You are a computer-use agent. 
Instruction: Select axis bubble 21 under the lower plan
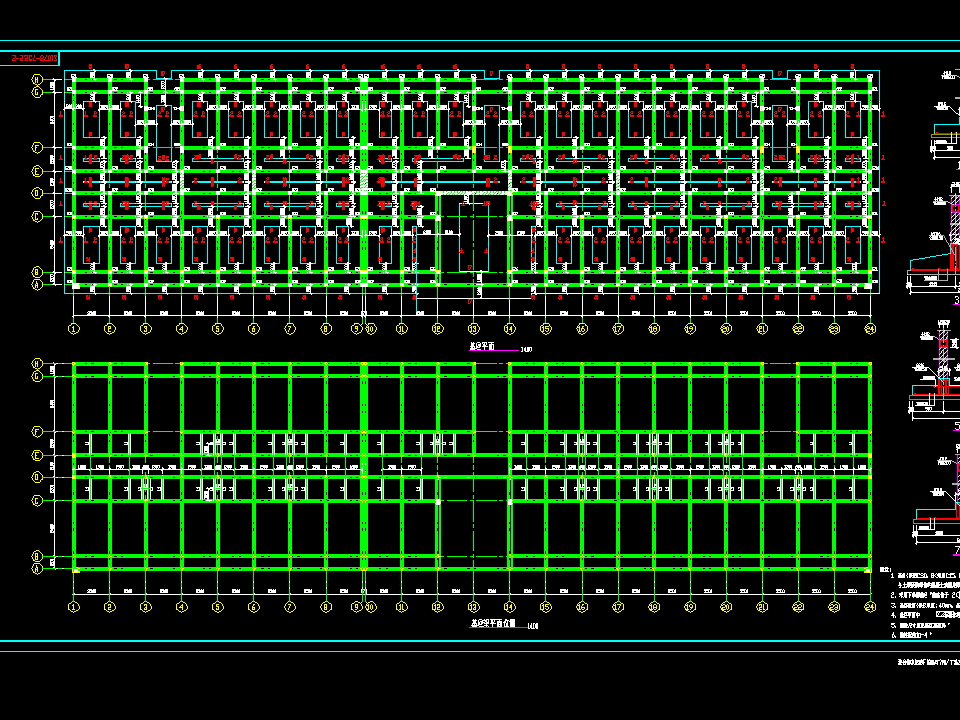(762, 606)
